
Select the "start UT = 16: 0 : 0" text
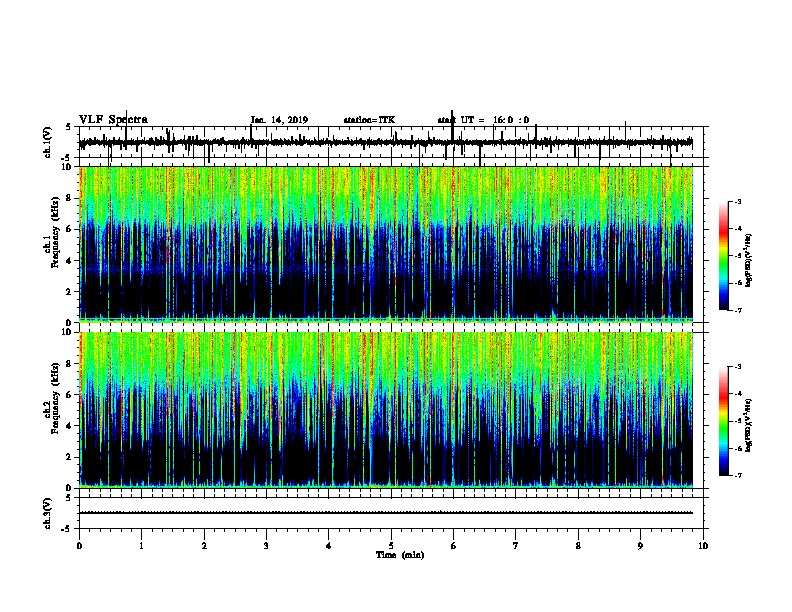tap(483, 120)
